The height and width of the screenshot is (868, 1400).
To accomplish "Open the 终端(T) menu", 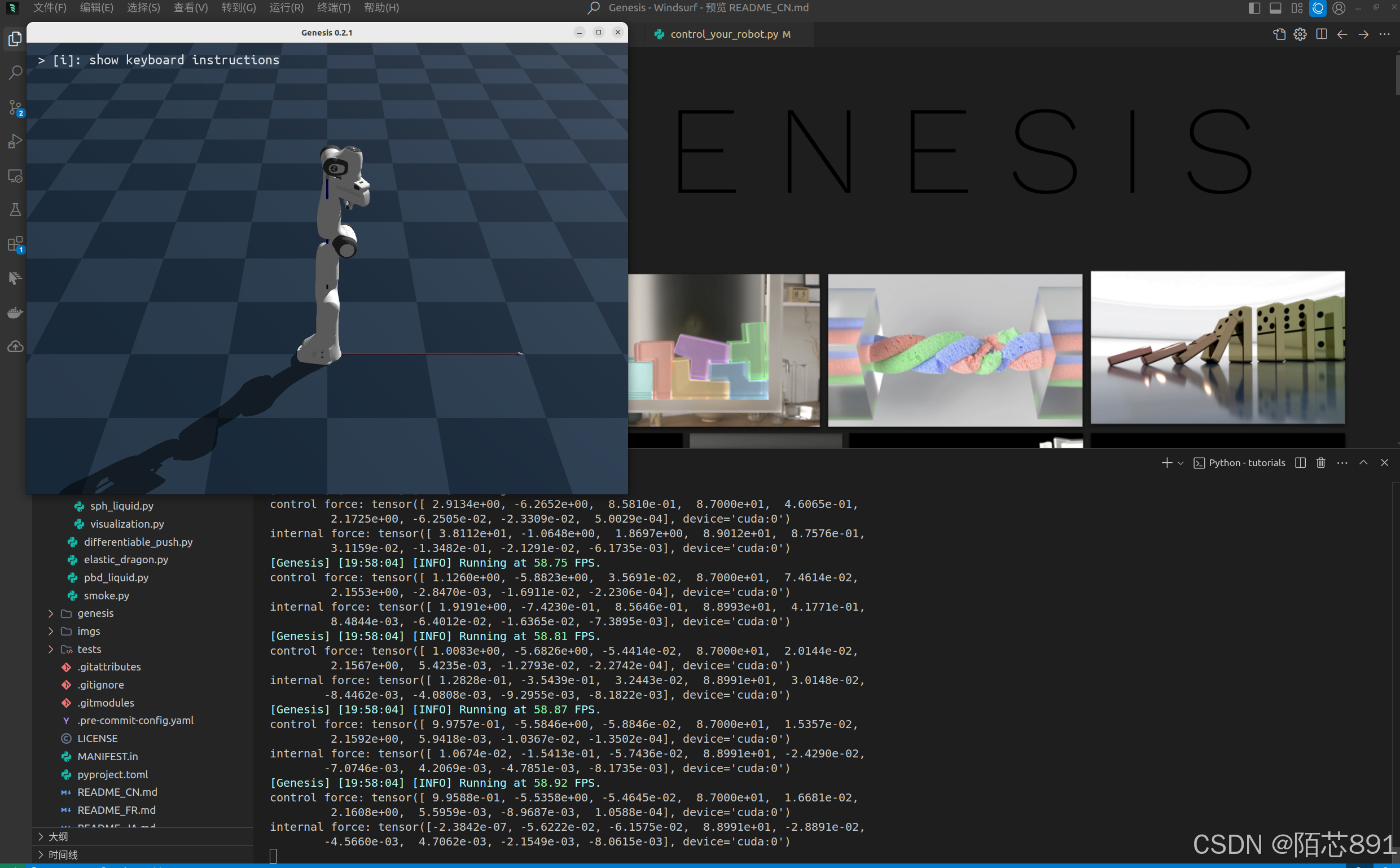I will pos(333,8).
